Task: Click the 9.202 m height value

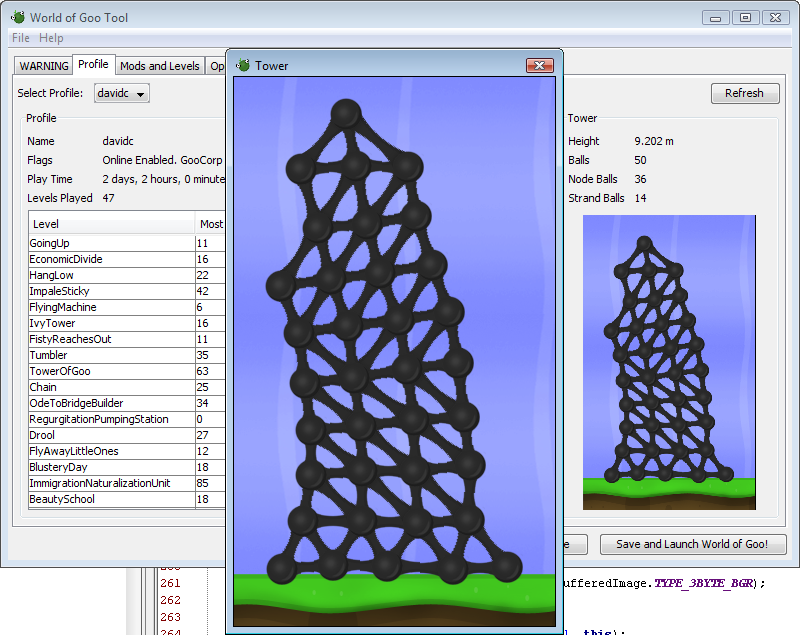Action: pos(654,141)
